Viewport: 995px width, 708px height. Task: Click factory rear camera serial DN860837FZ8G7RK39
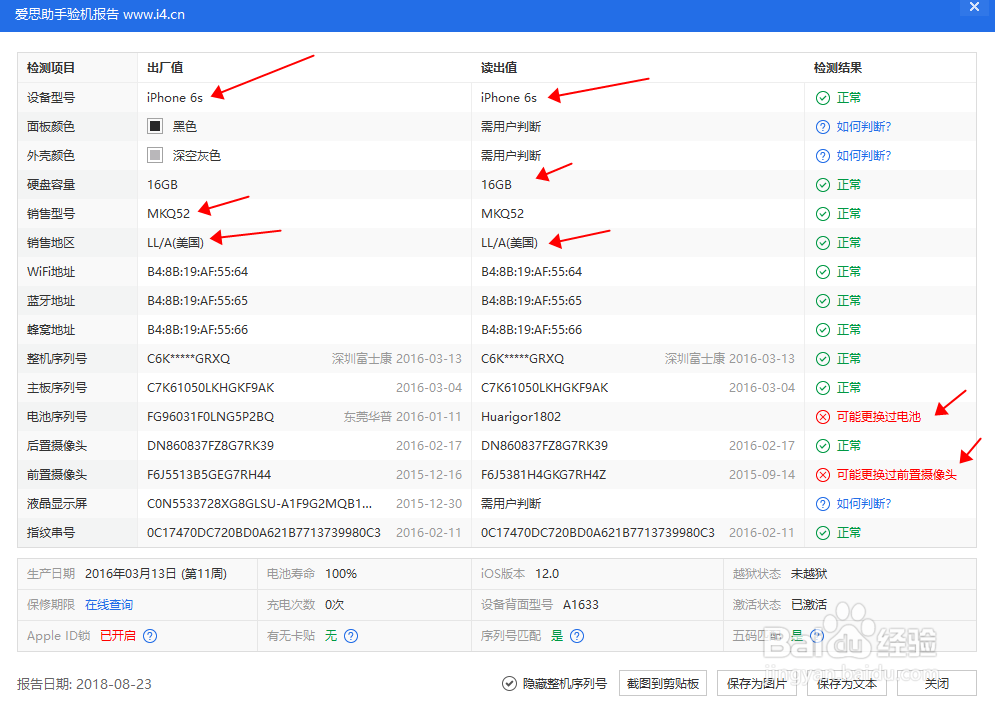tap(211, 446)
